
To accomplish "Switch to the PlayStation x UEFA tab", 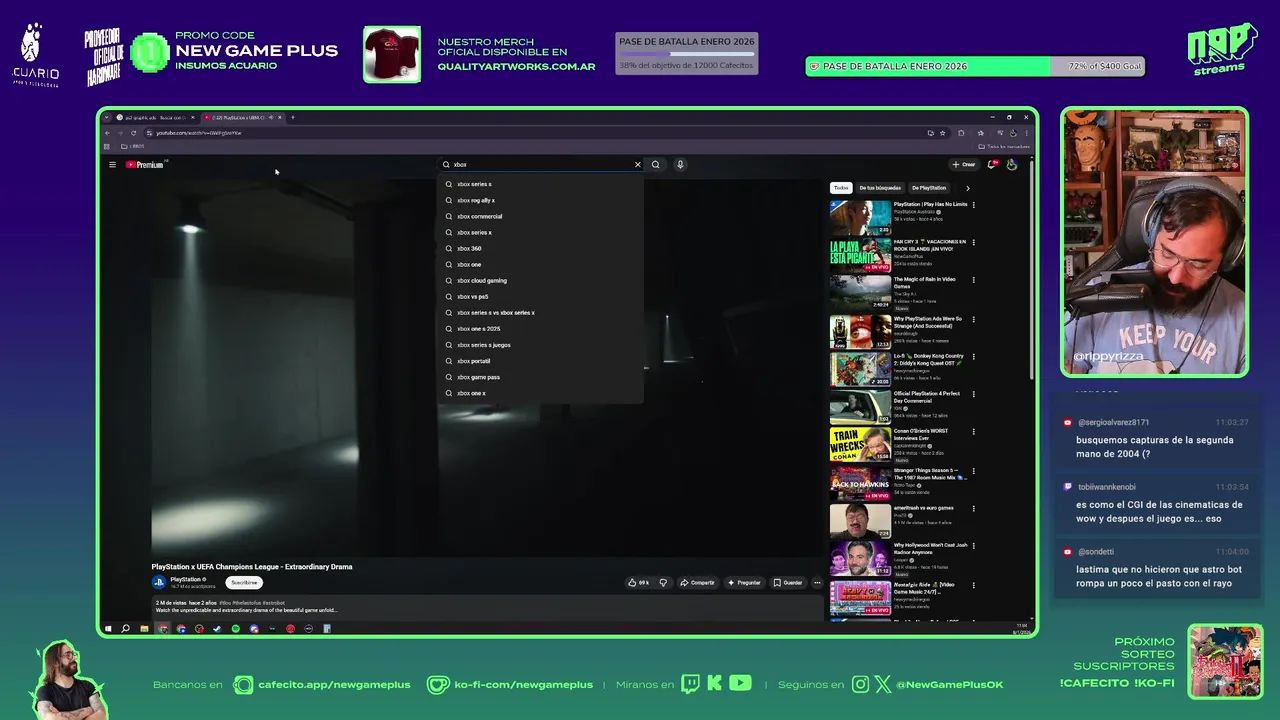I will click(x=242, y=117).
